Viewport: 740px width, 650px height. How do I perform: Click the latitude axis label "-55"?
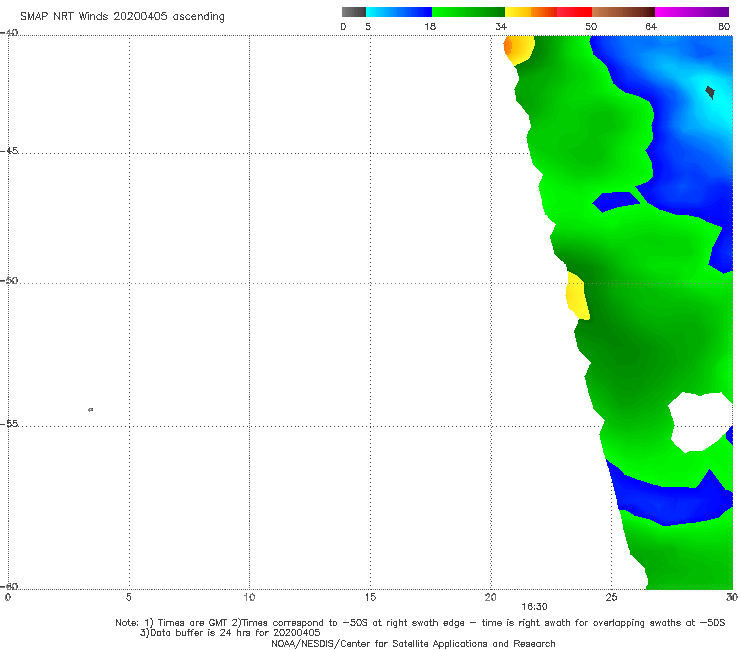pos(9,424)
